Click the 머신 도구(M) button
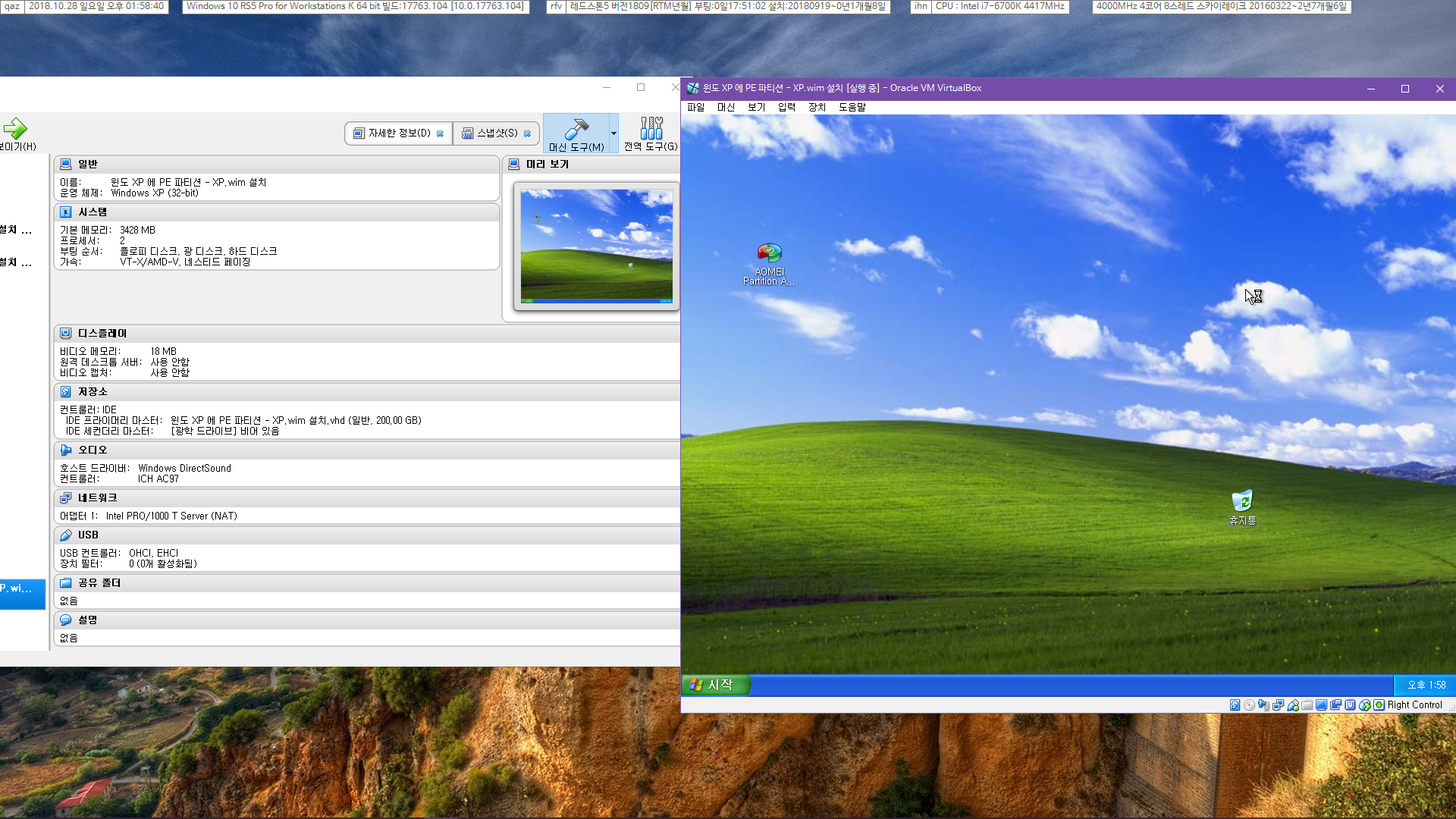1456x819 pixels. point(576,133)
